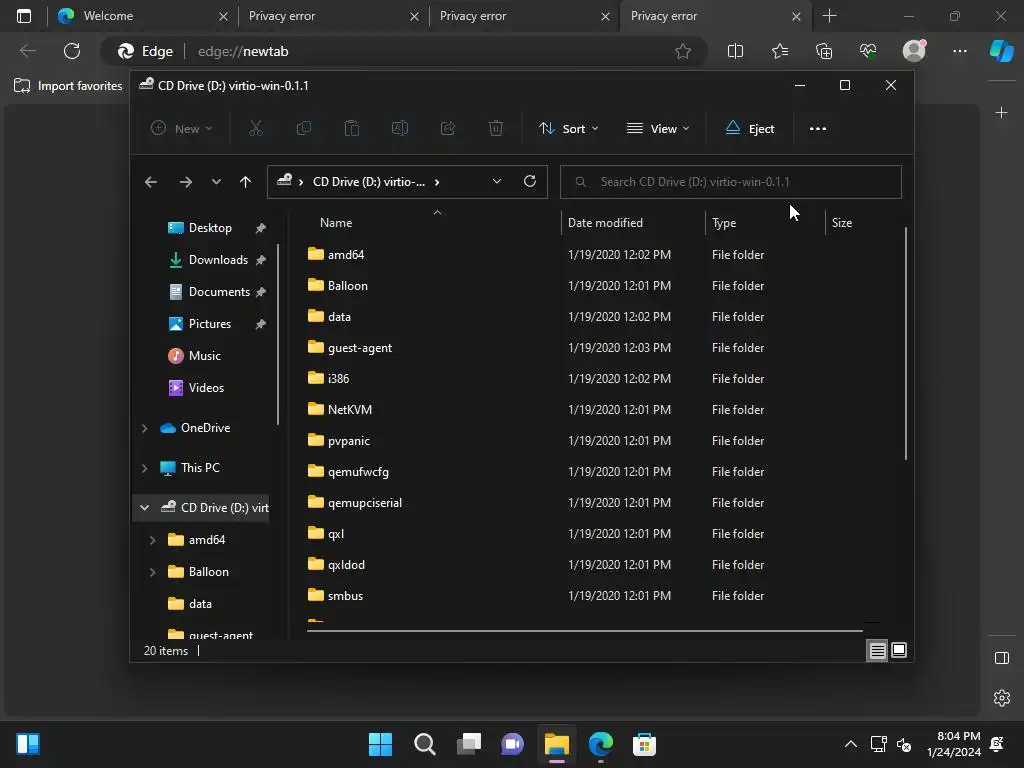The width and height of the screenshot is (1024, 768).
Task: Click the Edge address bar showing edge://newtab
Action: coord(405,51)
